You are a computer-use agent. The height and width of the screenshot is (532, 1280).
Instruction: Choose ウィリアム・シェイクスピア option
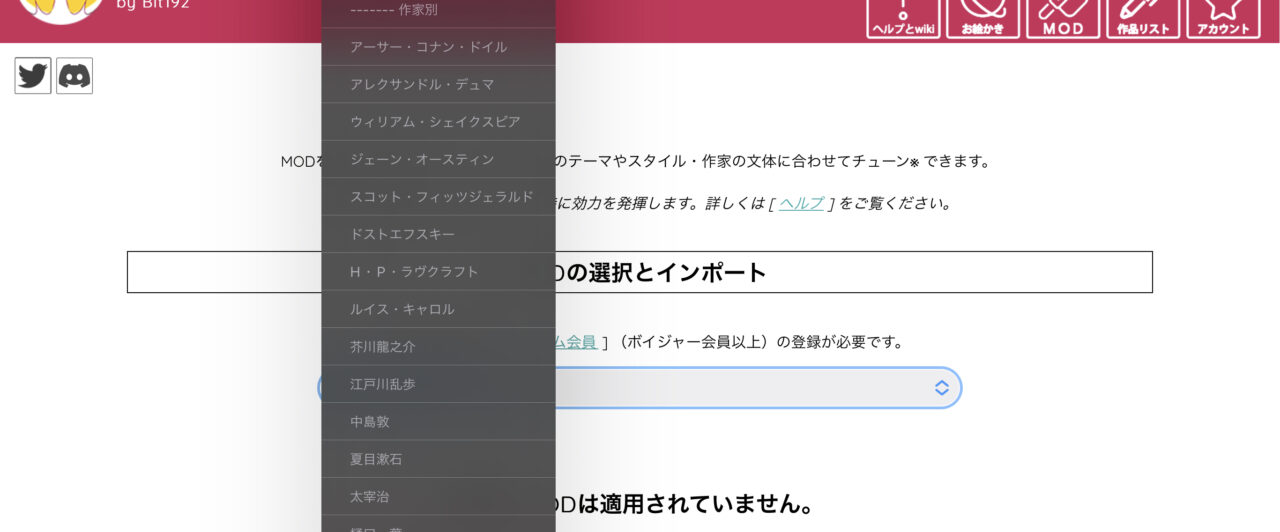point(438,122)
